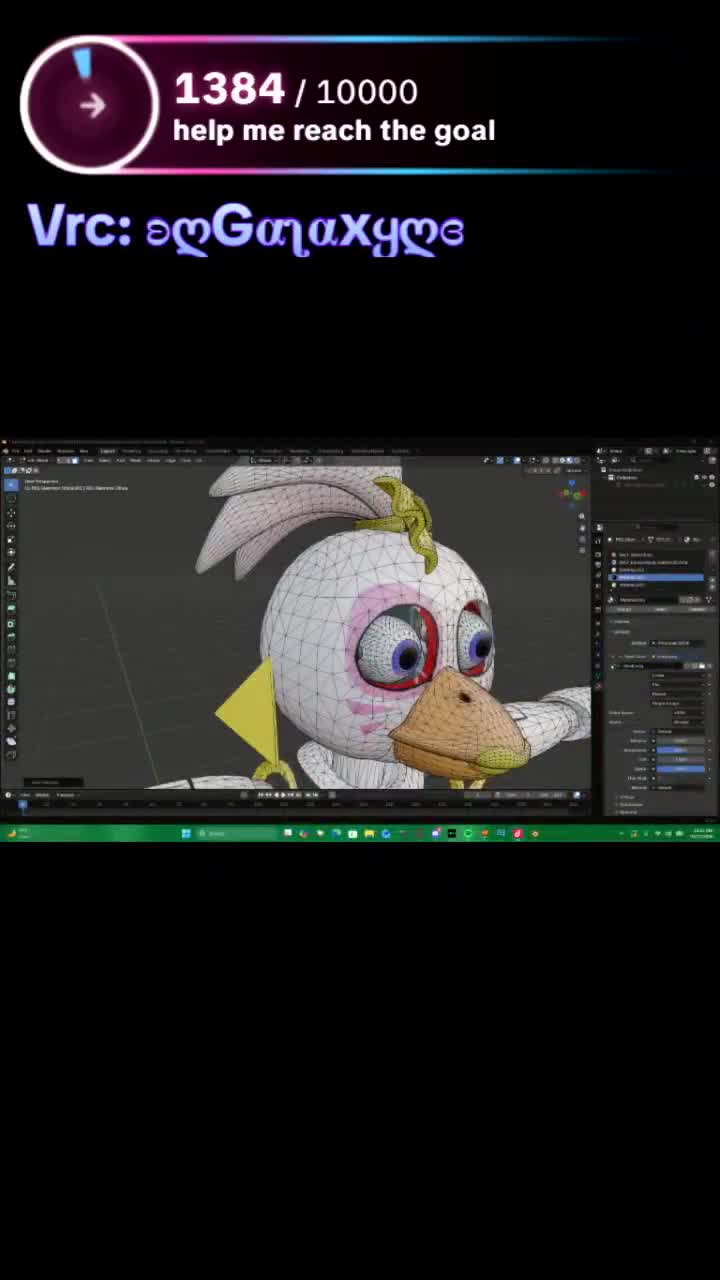Enable face select mode
Viewport: 720px width, 1280px height.
[x=75, y=460]
